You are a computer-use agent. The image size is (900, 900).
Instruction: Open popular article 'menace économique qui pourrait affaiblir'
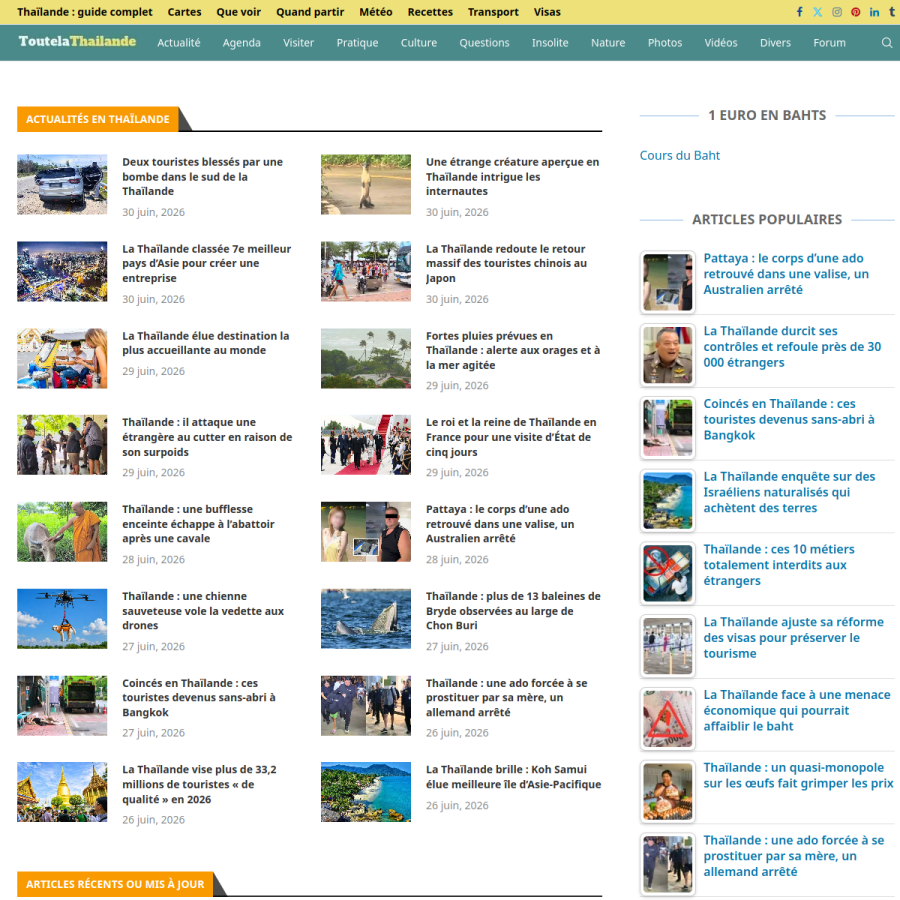[797, 711]
